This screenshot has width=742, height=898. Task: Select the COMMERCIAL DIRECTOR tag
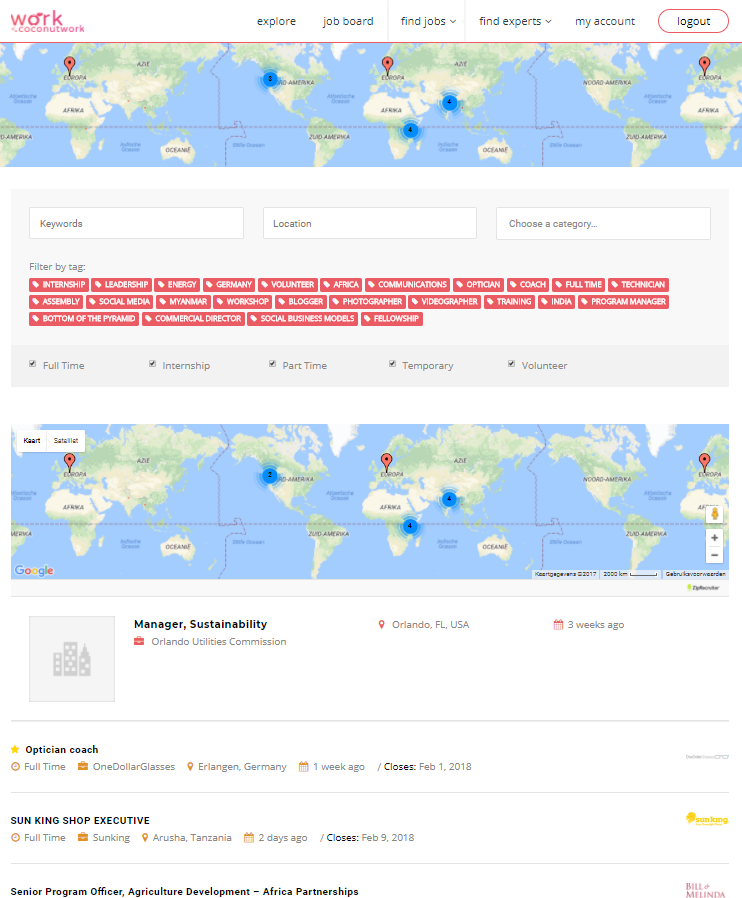[x=193, y=319]
